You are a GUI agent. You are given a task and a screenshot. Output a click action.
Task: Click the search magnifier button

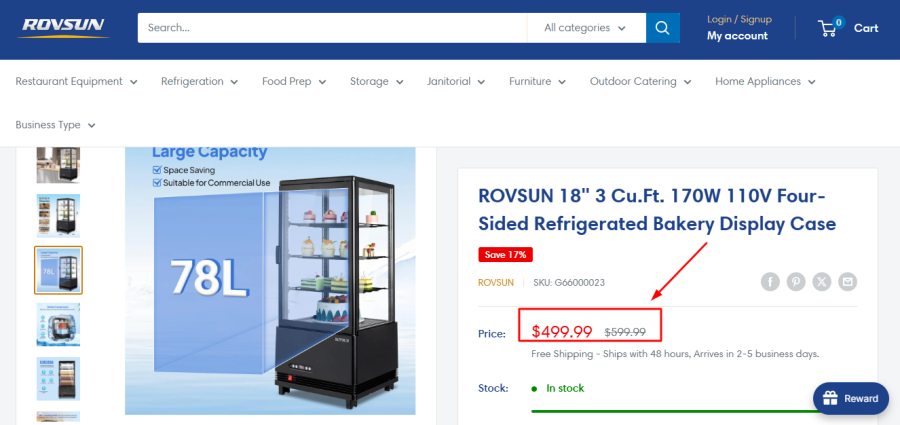662,28
